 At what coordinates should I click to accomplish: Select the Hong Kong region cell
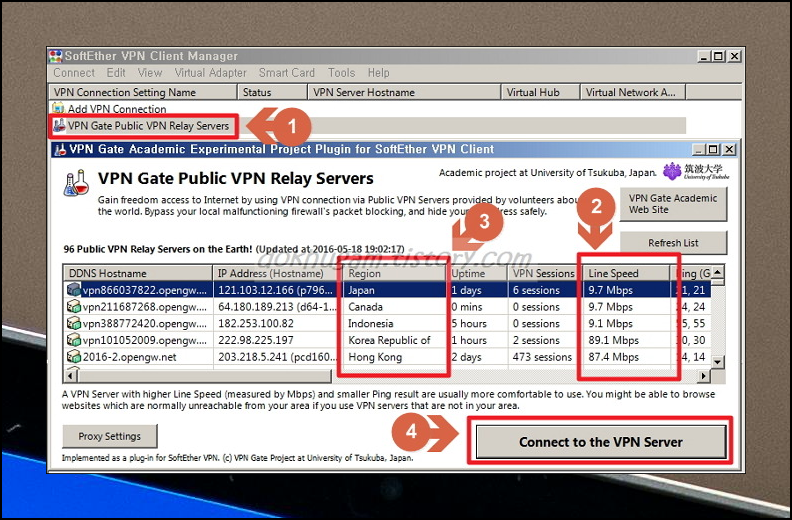pyautogui.click(x=394, y=357)
